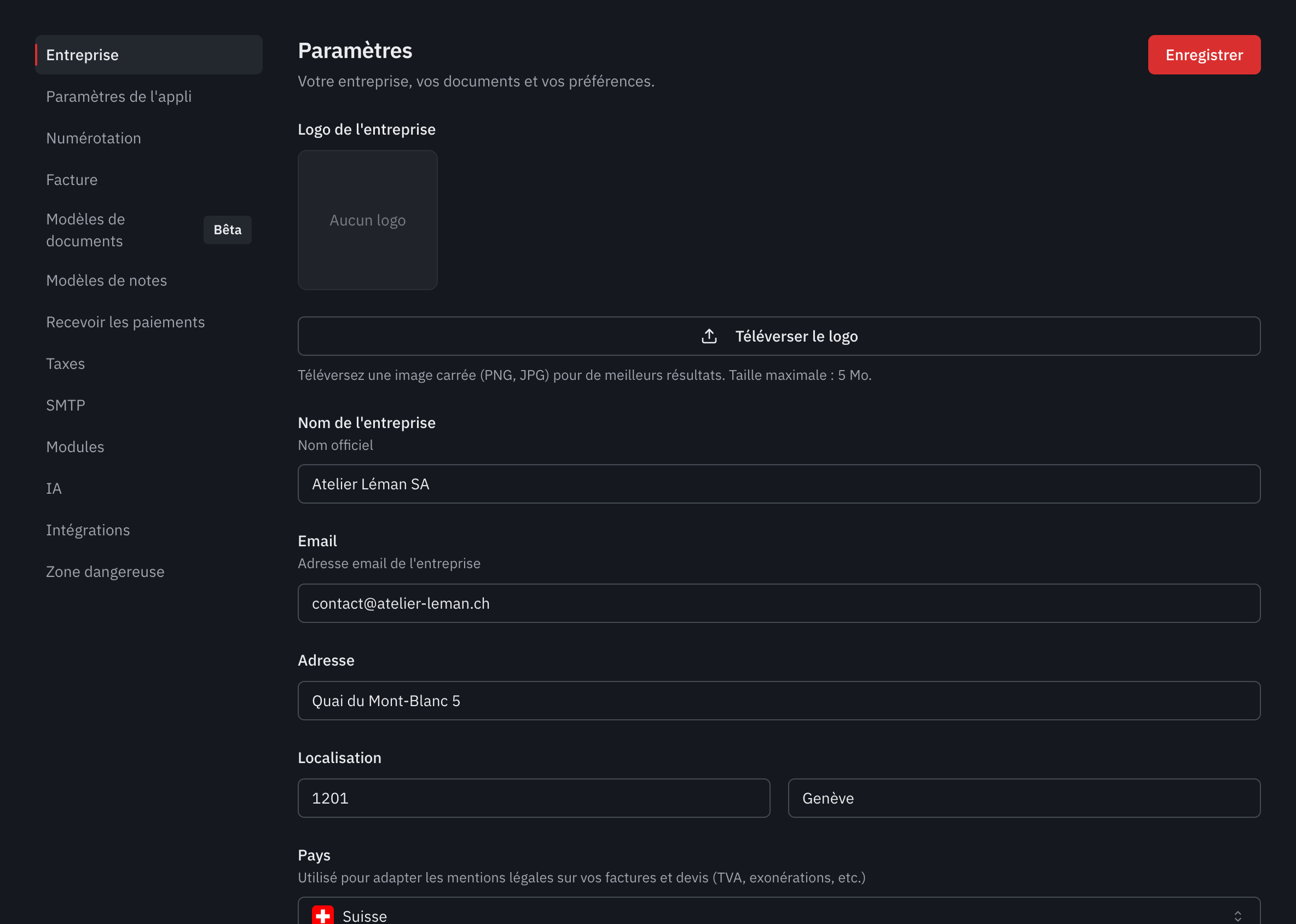Image resolution: width=1296 pixels, height=924 pixels.
Task: Click the Swiss flag icon in Pays field
Action: [x=322, y=915]
